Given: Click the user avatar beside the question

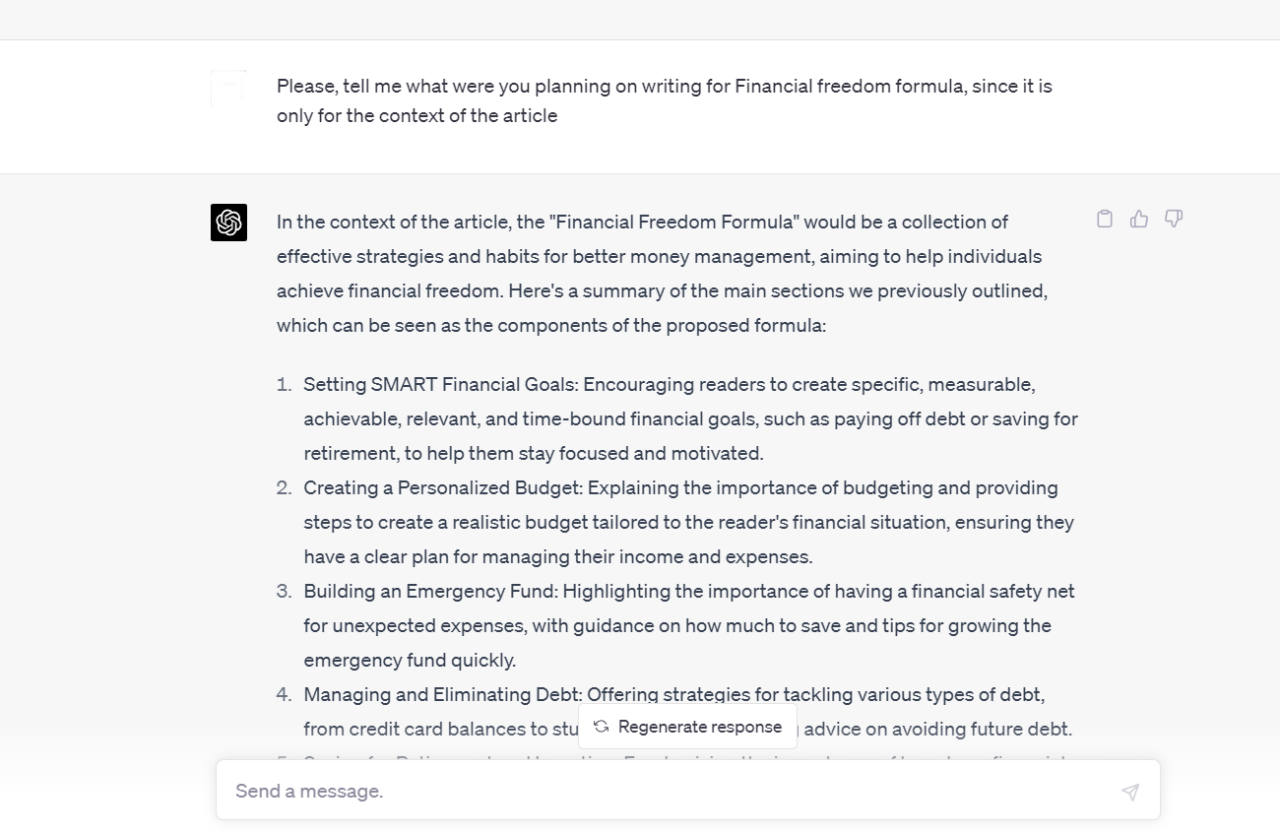Looking at the screenshot, I should click(x=228, y=87).
